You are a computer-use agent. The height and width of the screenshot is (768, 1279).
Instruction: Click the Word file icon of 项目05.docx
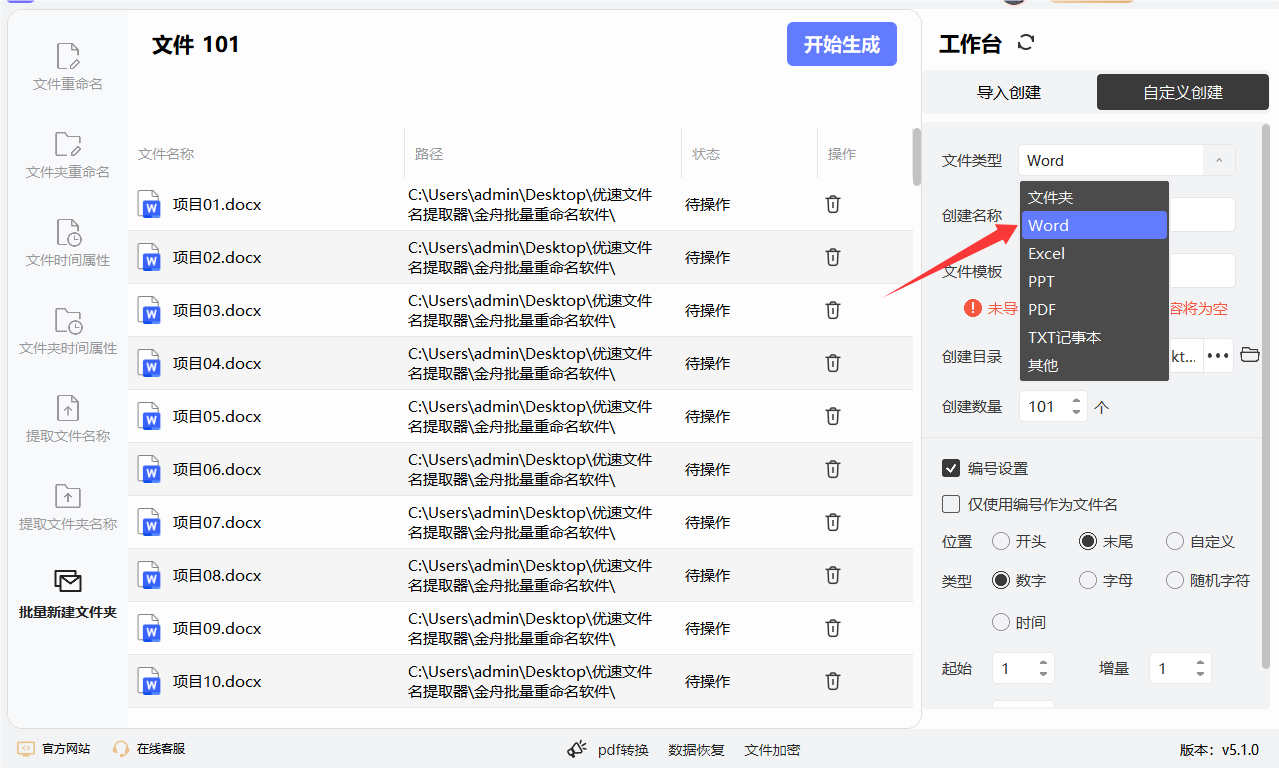point(149,416)
